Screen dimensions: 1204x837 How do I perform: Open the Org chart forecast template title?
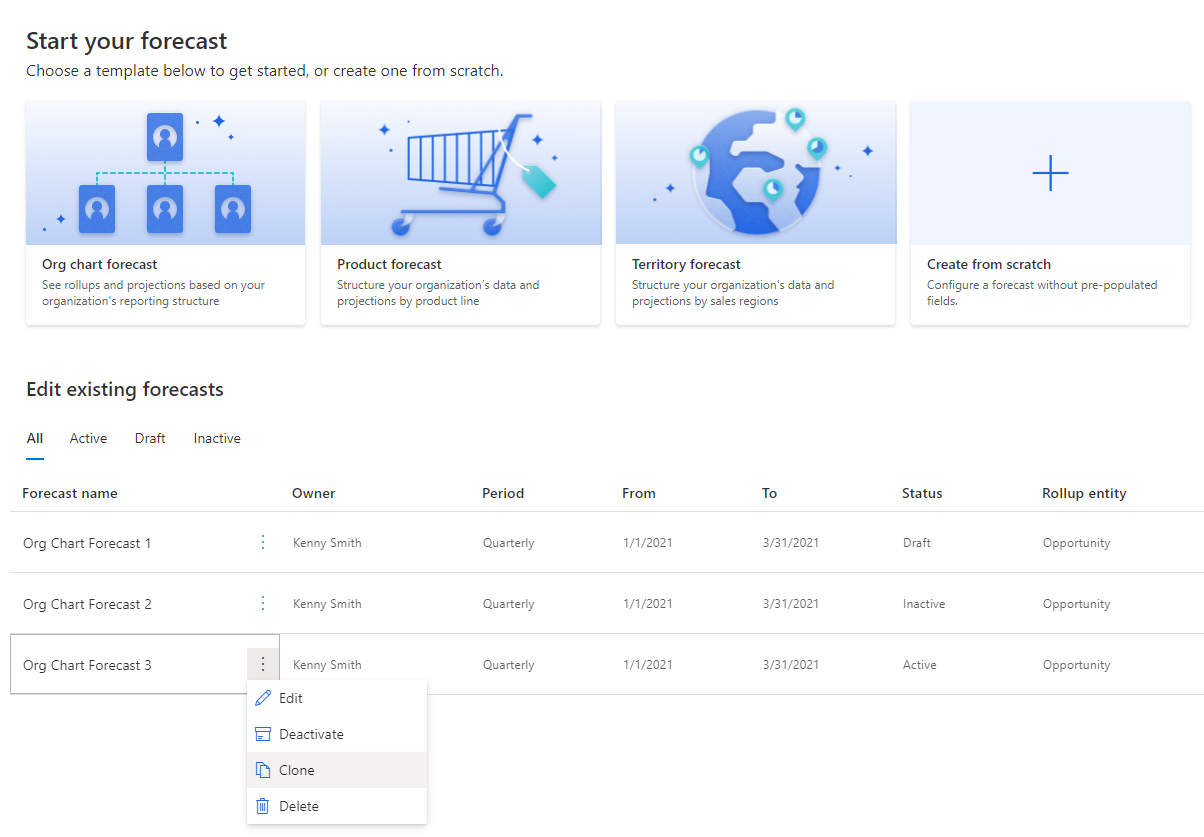coord(100,264)
